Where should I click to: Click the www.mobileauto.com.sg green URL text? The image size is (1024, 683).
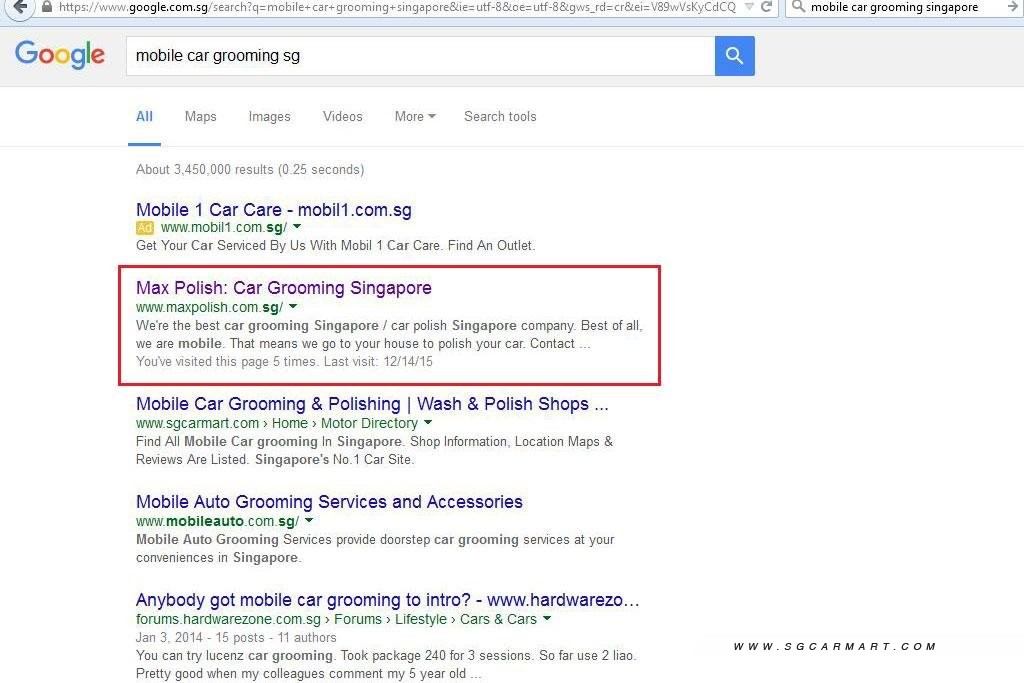[x=217, y=521]
